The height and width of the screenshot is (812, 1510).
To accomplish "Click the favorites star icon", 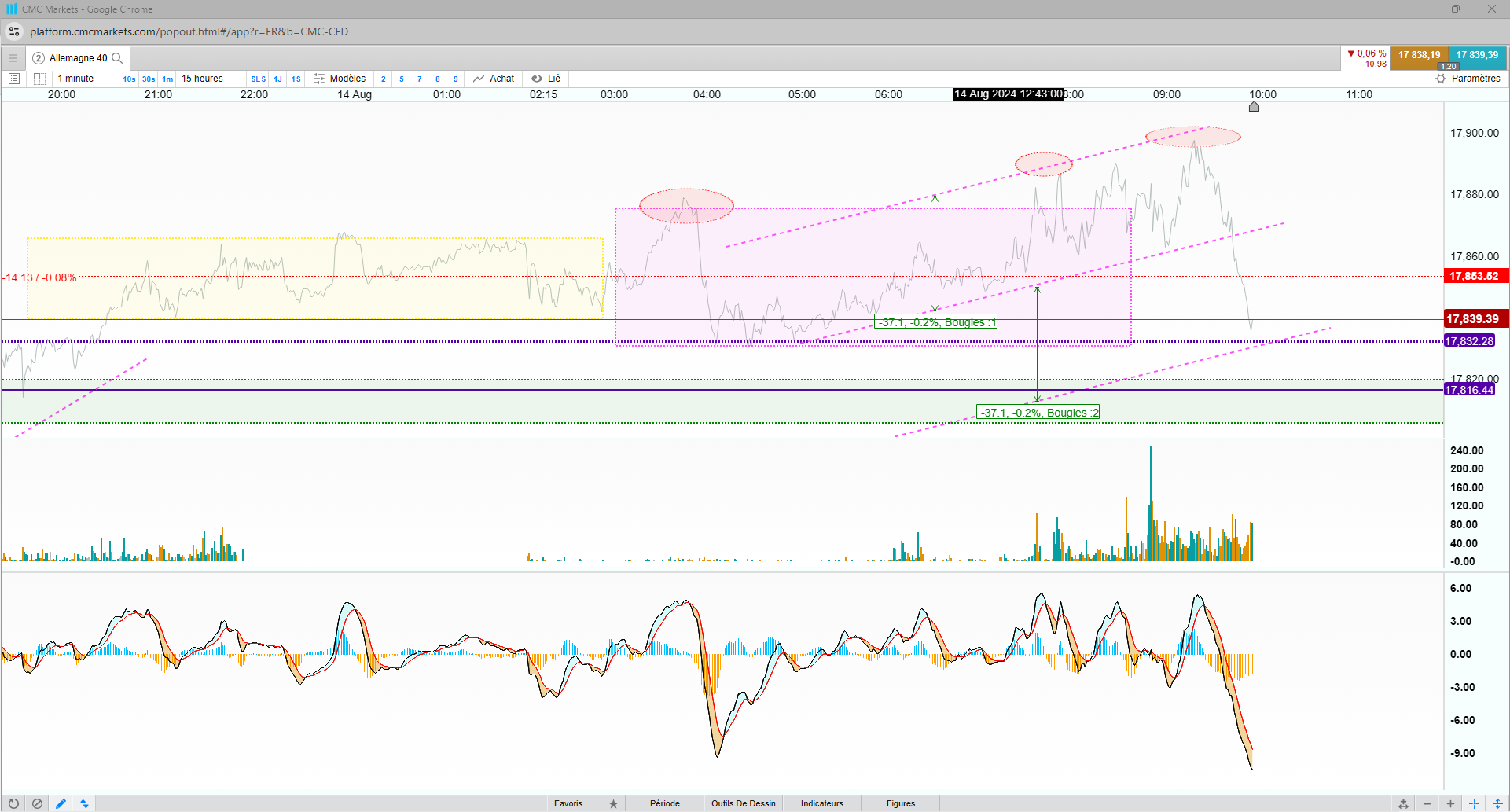I will [x=613, y=803].
